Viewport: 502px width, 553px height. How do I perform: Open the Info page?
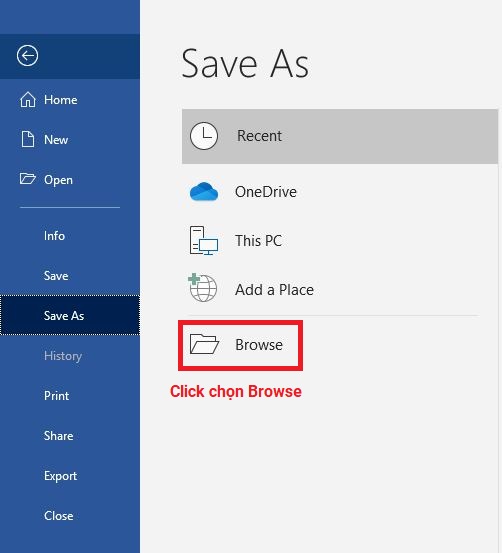pyautogui.click(x=54, y=236)
